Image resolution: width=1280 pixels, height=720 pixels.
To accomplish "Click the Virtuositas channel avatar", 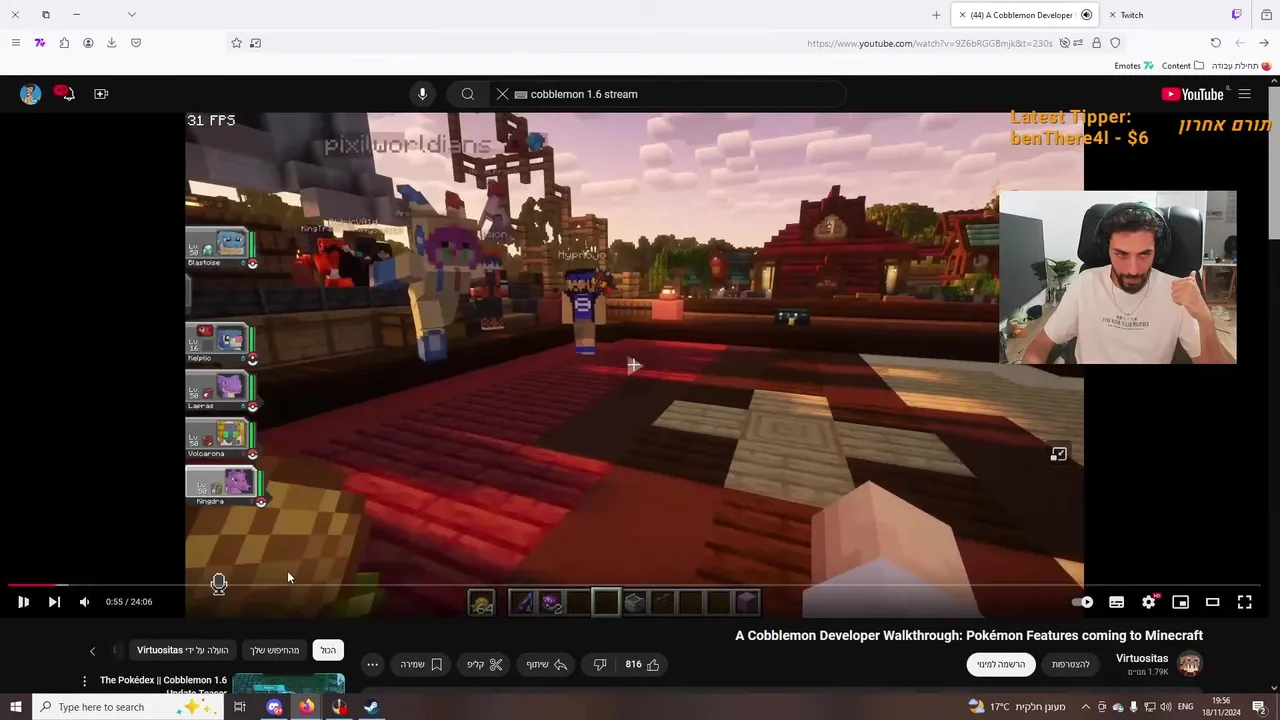I will [x=1189, y=663].
